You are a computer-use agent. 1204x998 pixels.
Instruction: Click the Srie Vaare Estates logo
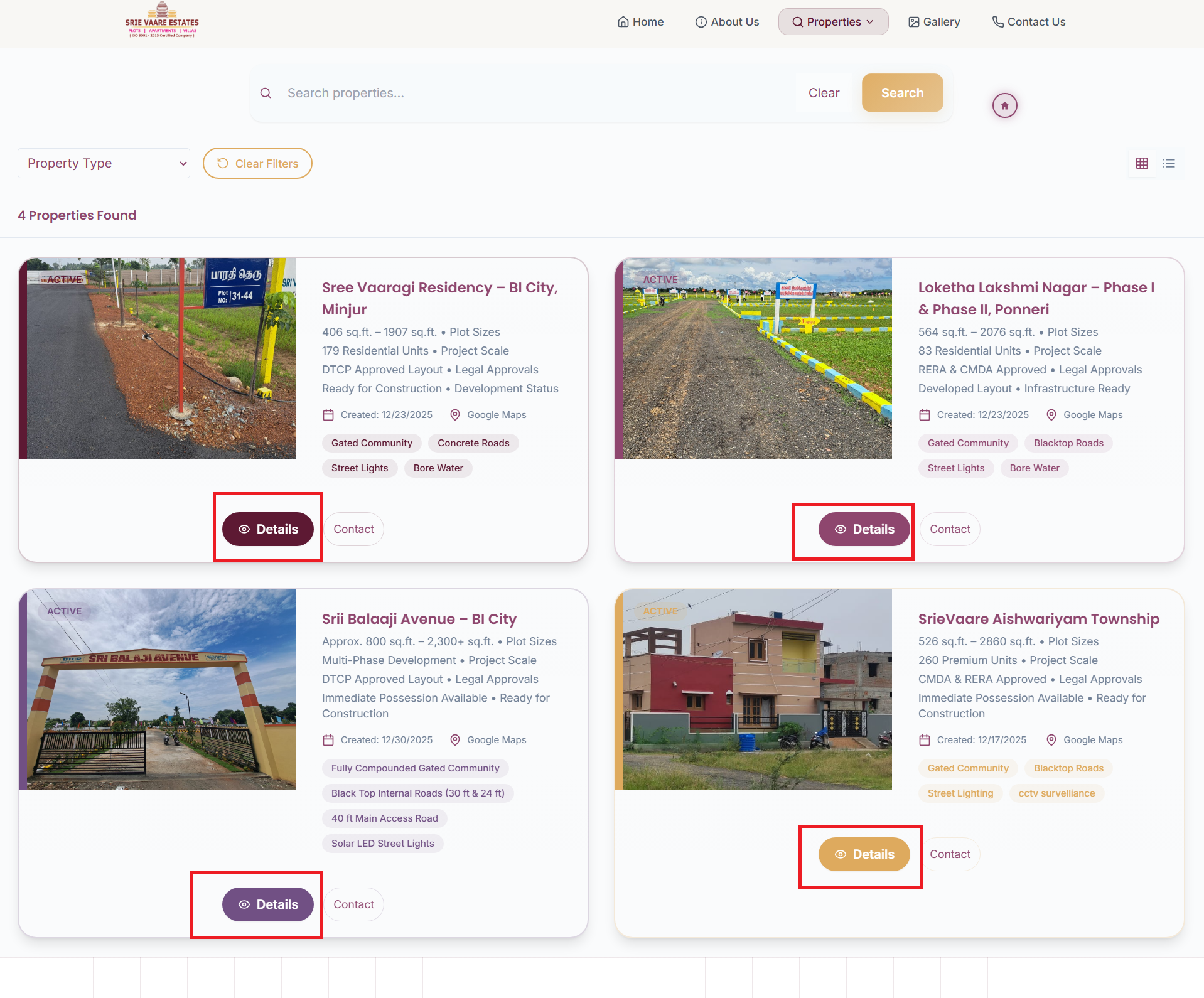162,21
